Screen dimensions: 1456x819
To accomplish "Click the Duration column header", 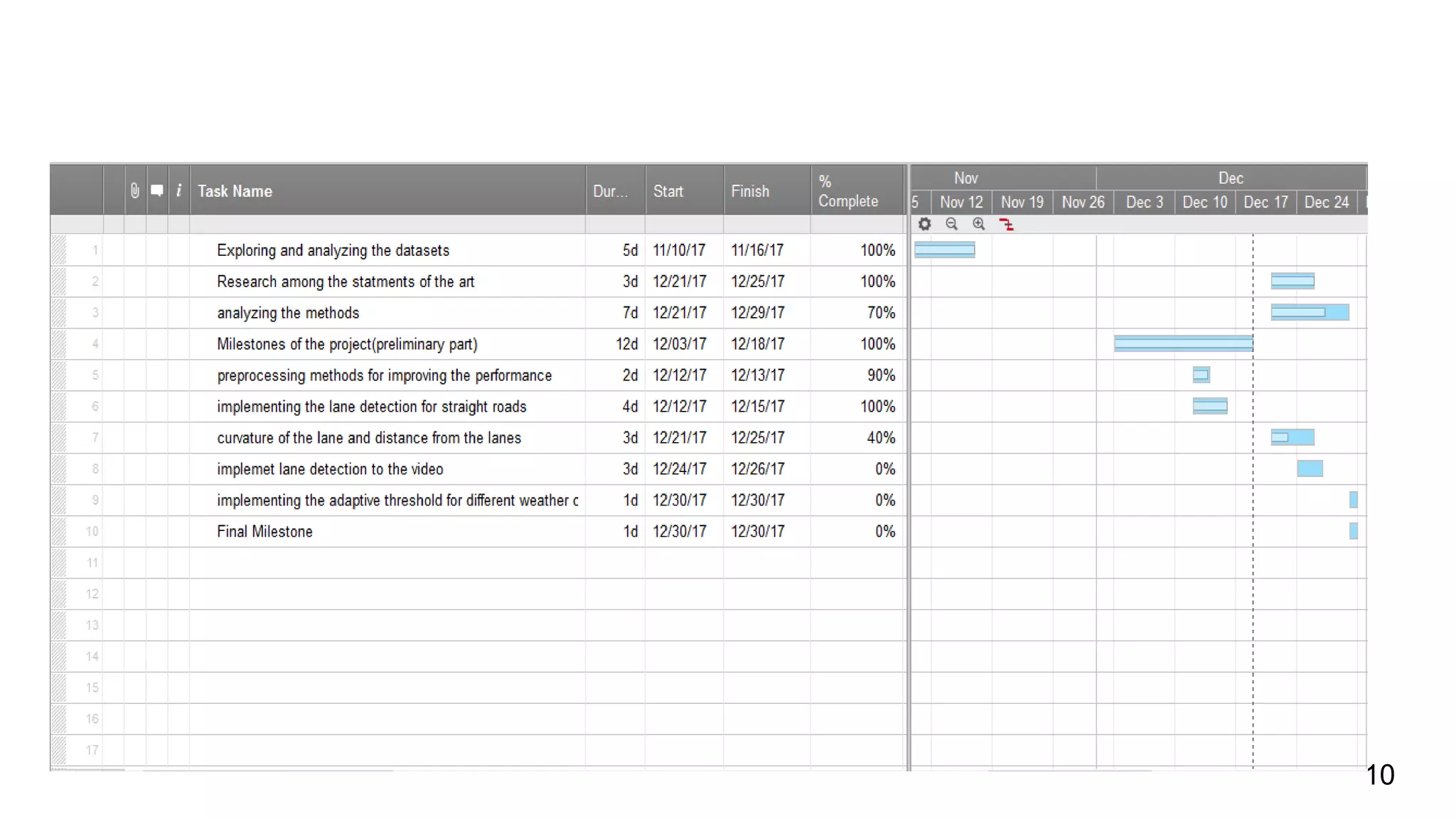I will (610, 191).
